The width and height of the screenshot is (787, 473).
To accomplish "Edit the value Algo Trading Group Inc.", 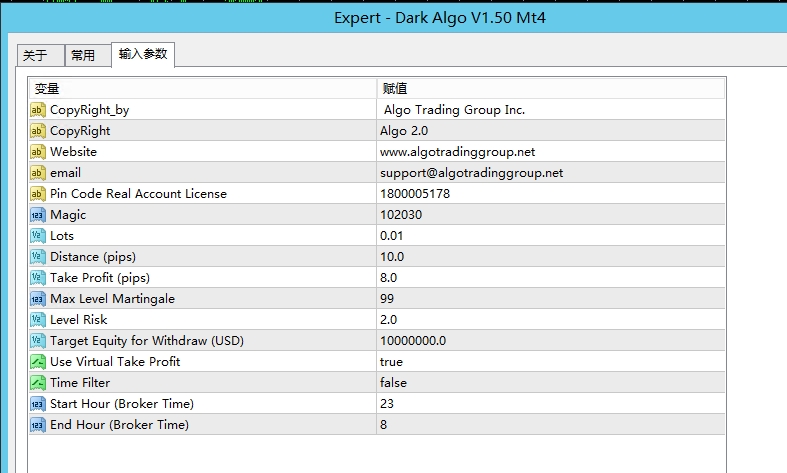I will [x=551, y=110].
